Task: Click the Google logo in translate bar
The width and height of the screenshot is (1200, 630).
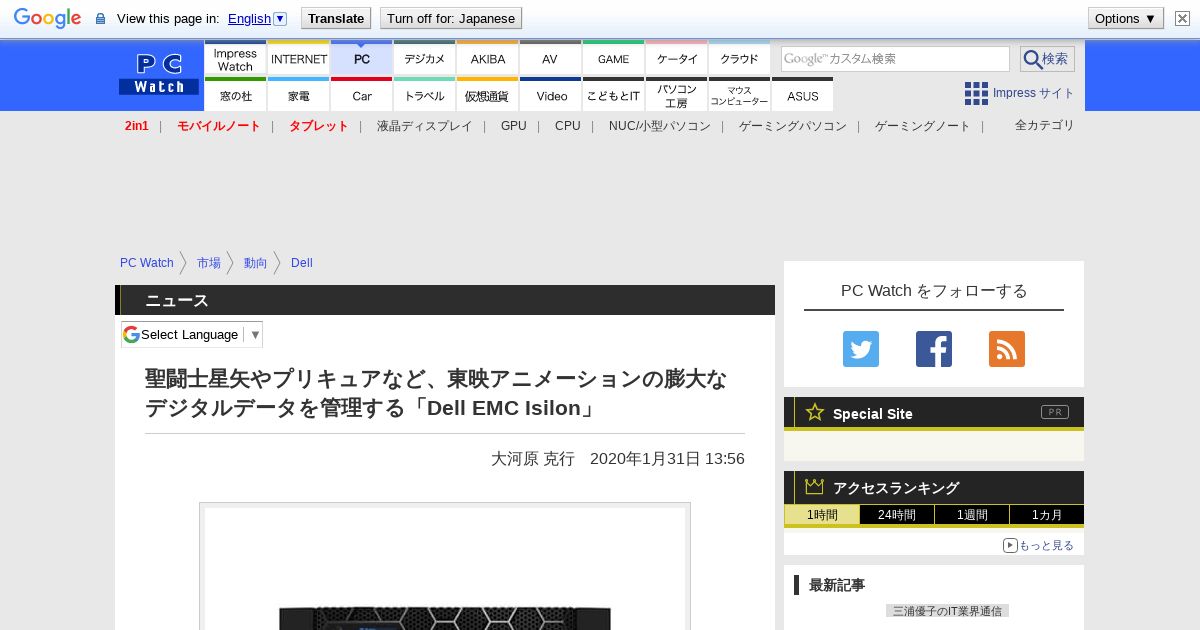Action: pos(47,18)
